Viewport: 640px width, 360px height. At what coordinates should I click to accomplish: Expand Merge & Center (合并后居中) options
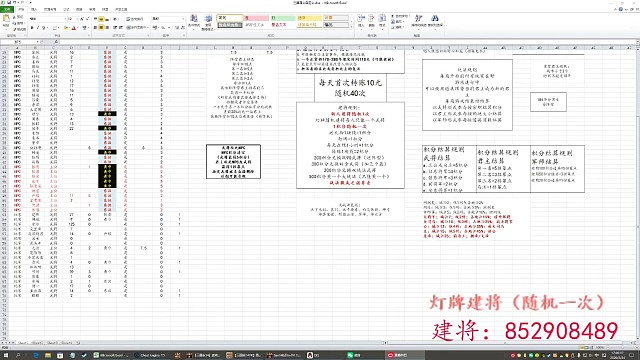click(x=147, y=28)
